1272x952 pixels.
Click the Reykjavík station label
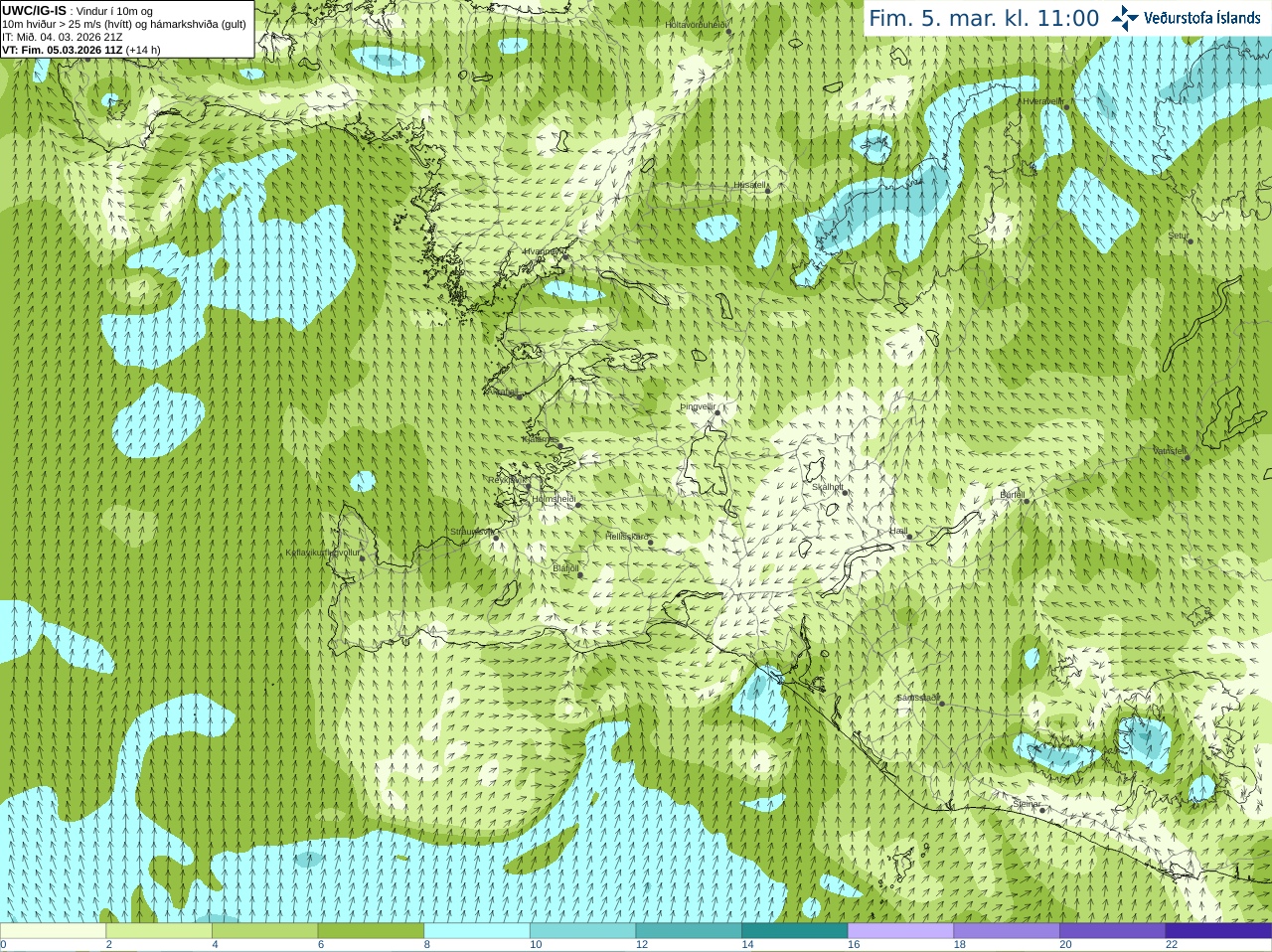coord(506,480)
